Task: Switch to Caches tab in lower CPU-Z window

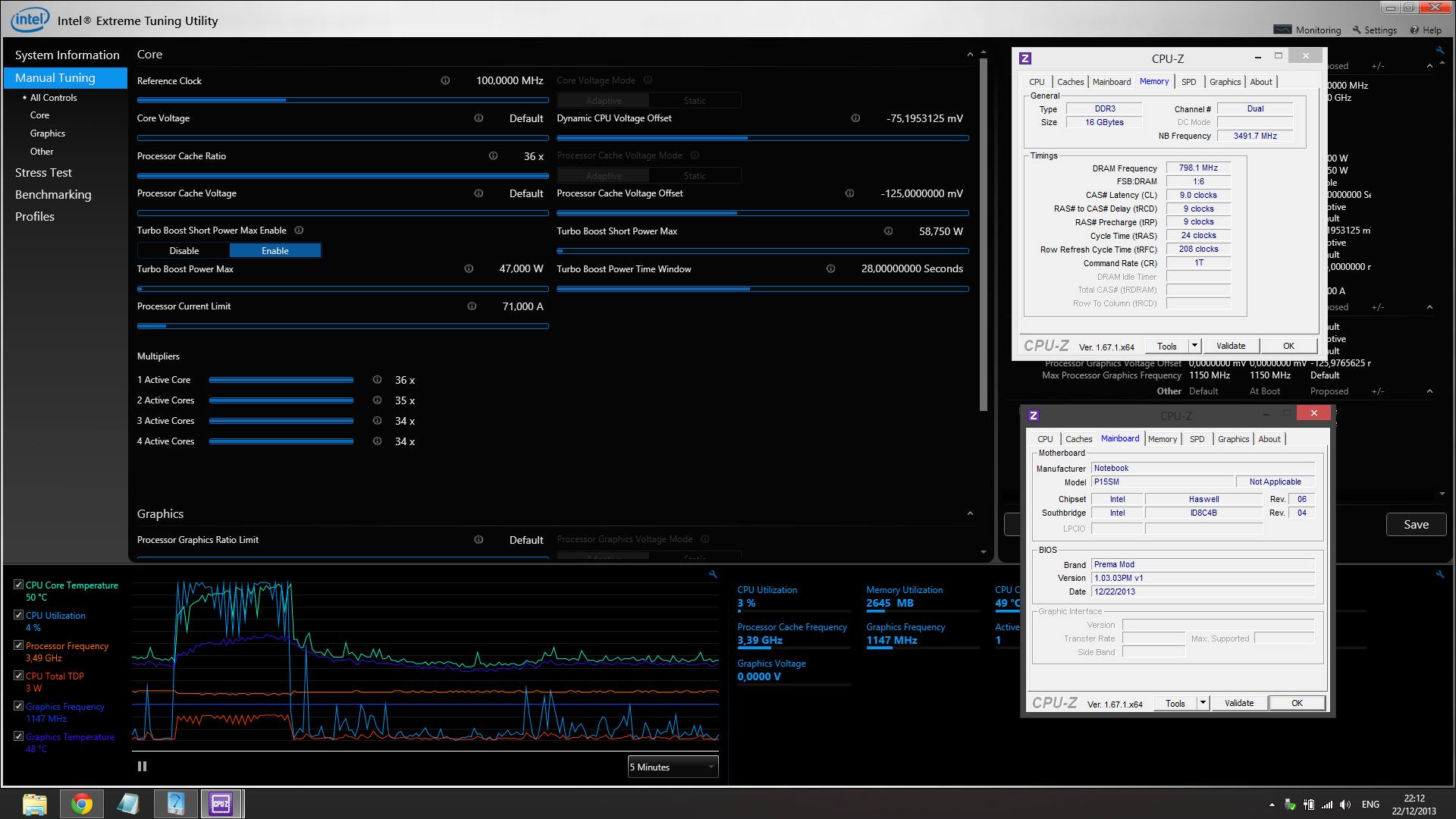Action: [x=1078, y=439]
